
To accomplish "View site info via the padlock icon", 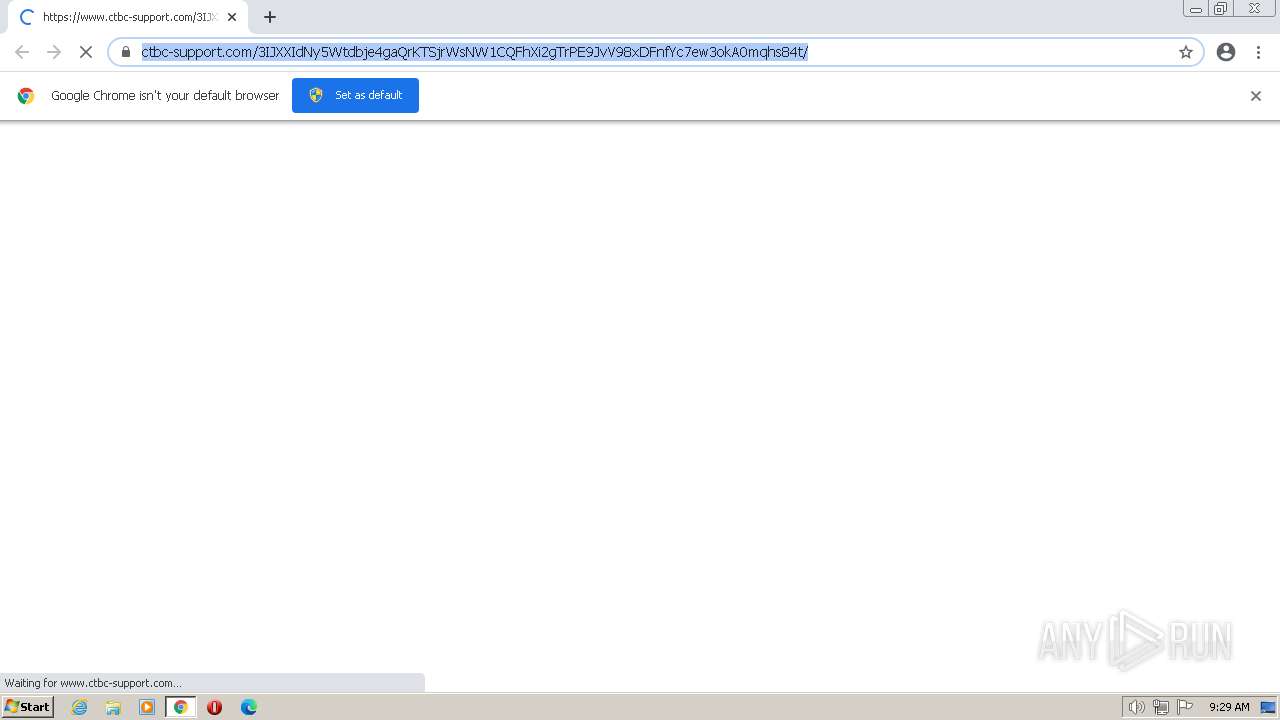I will [126, 52].
